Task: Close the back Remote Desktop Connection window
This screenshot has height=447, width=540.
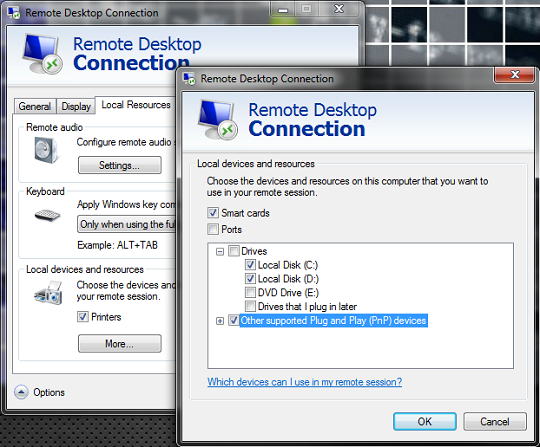Action: (x=339, y=9)
